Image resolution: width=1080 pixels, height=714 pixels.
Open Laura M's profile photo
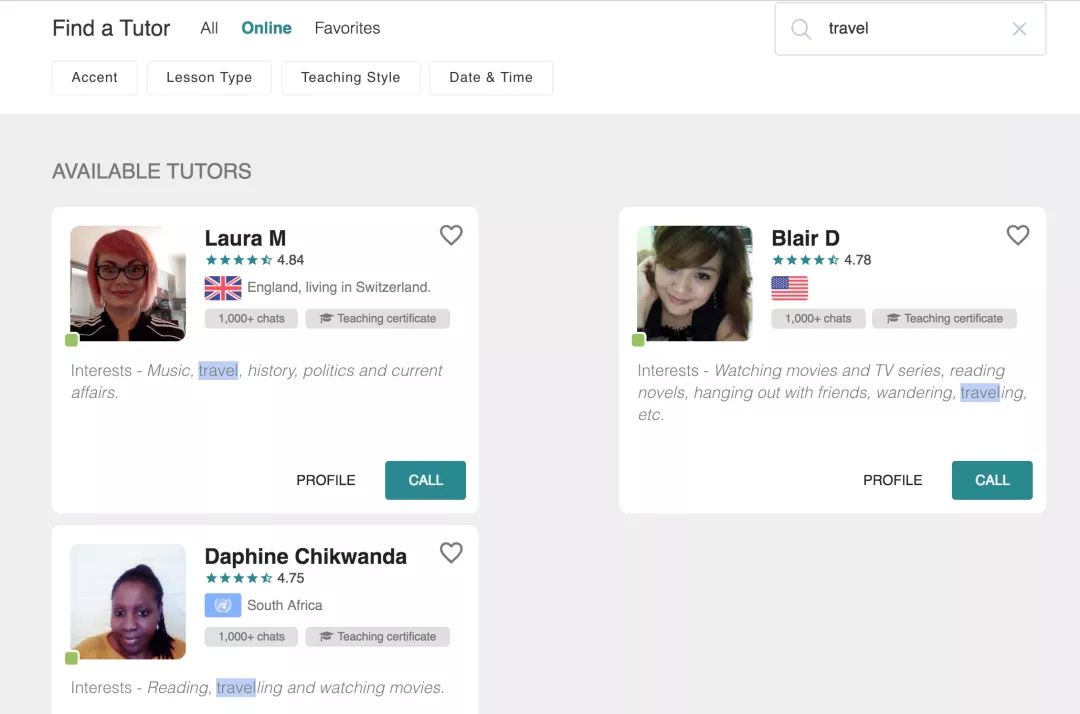(x=128, y=284)
